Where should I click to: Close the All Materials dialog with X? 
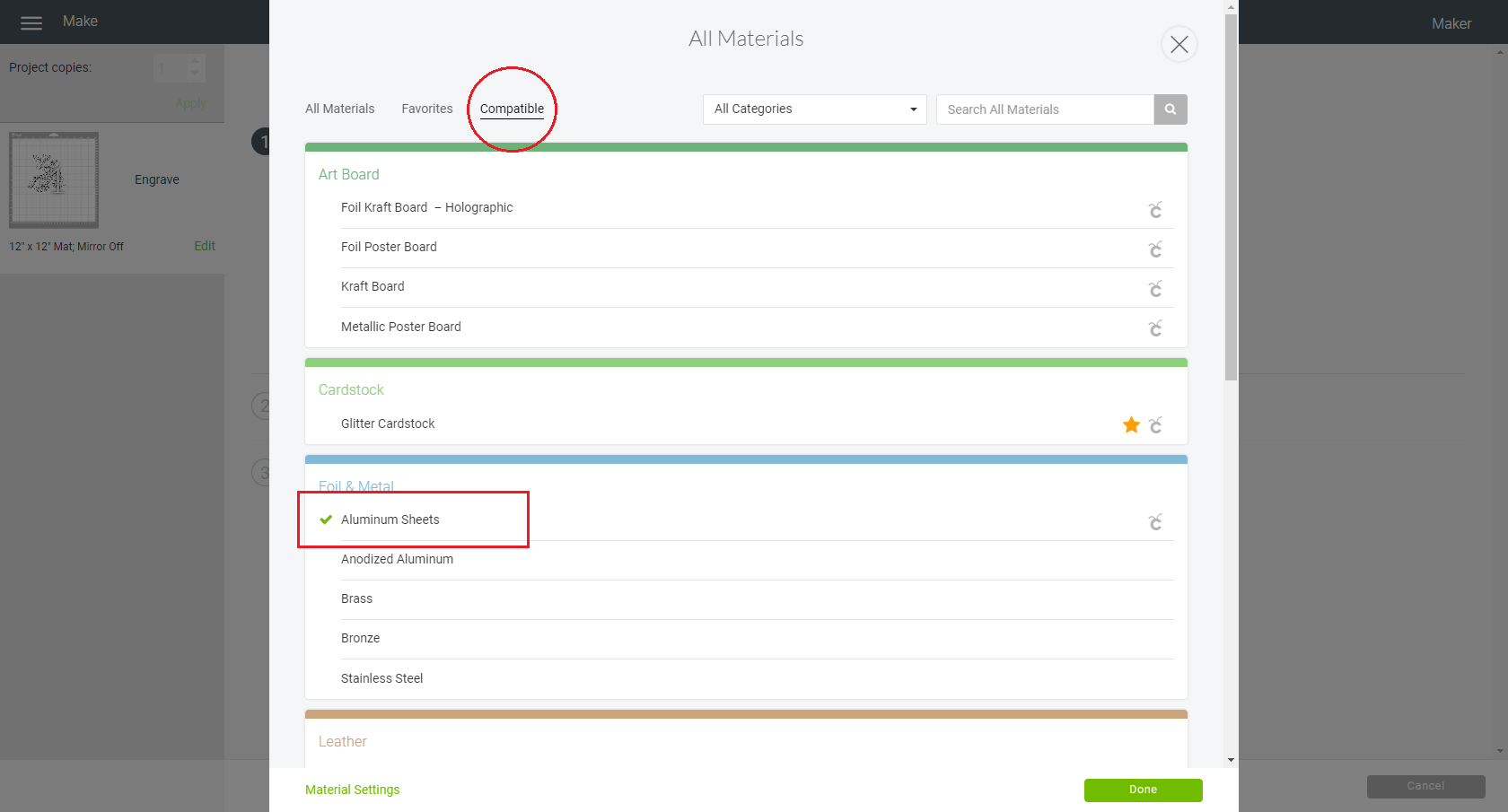(1179, 44)
